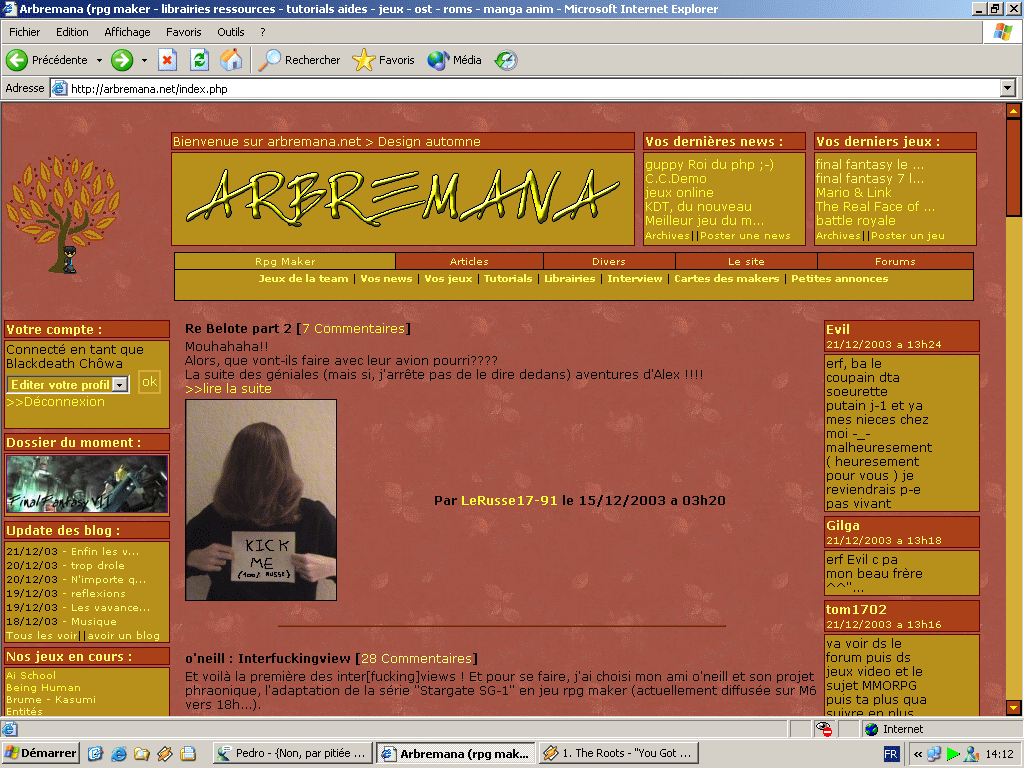The image size is (1024, 768).
Task: Click the ok button beside profile dropdown
Action: (150, 382)
